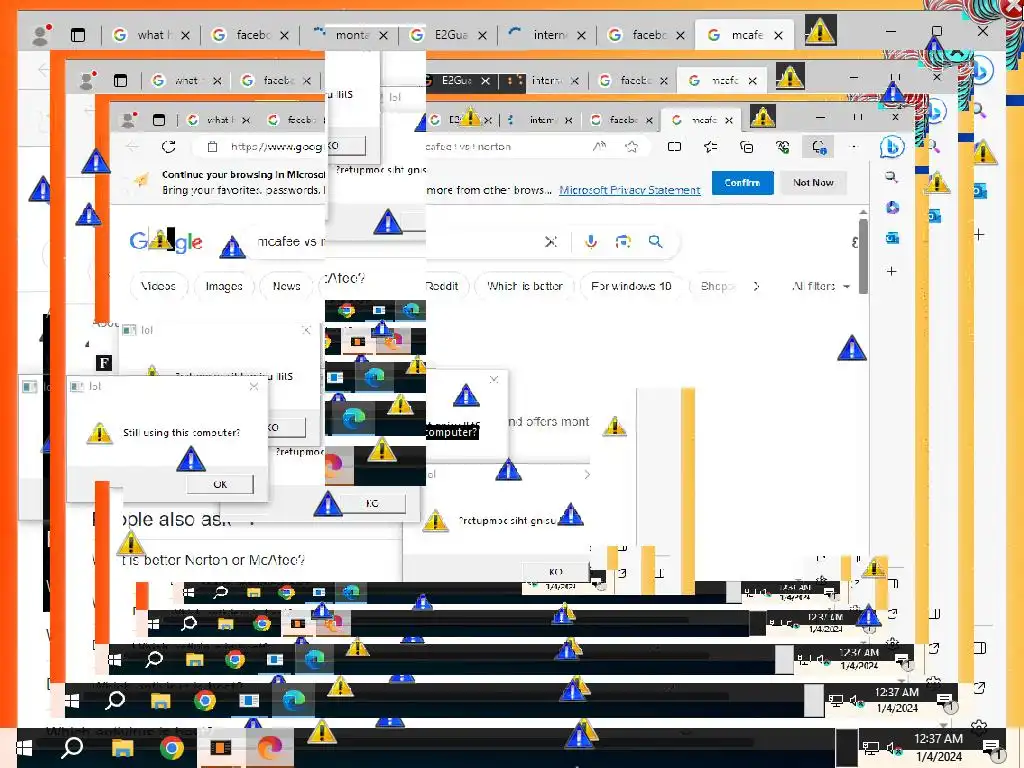Select 'what h' tab in outermost window

pos(151,35)
